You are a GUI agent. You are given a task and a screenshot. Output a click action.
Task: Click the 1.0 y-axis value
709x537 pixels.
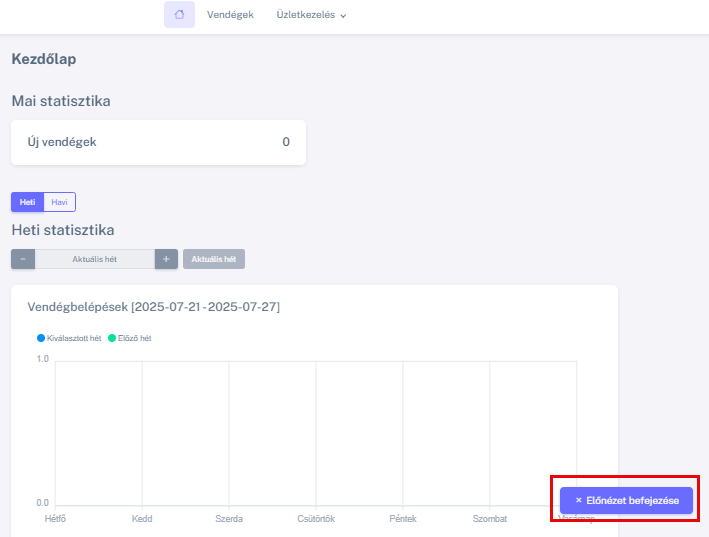tap(43, 359)
